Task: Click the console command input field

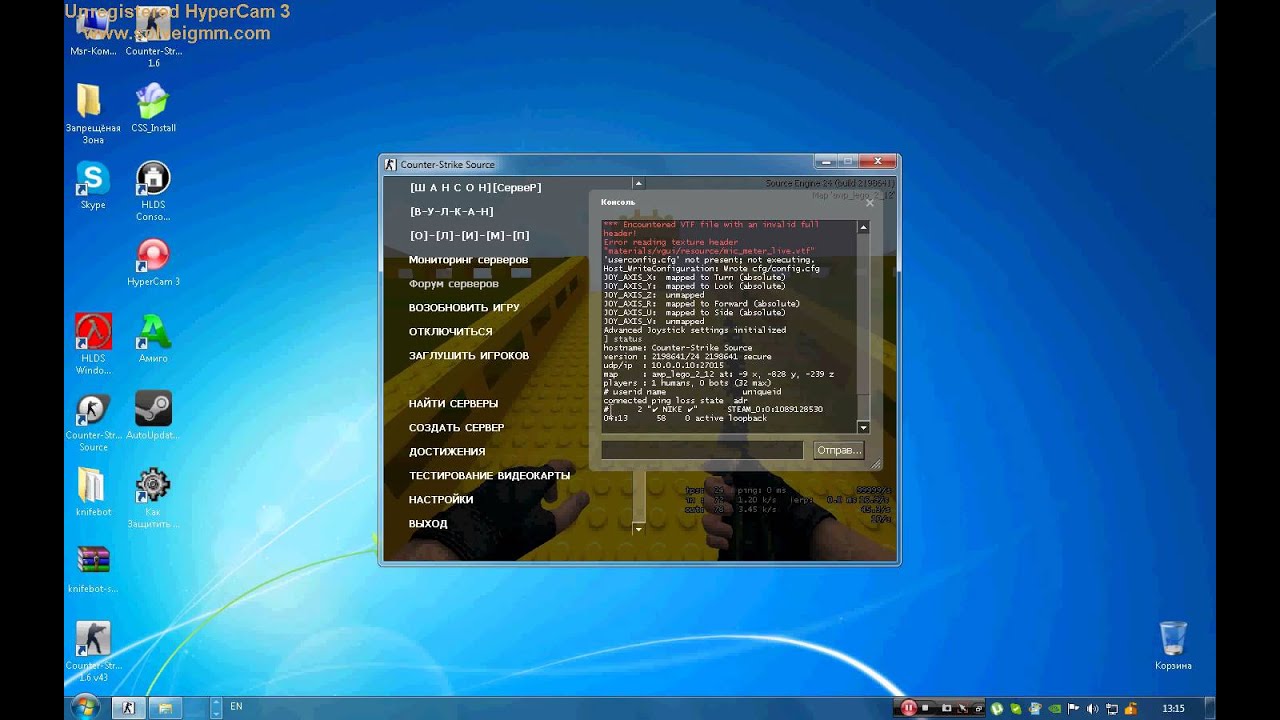Action: (702, 450)
